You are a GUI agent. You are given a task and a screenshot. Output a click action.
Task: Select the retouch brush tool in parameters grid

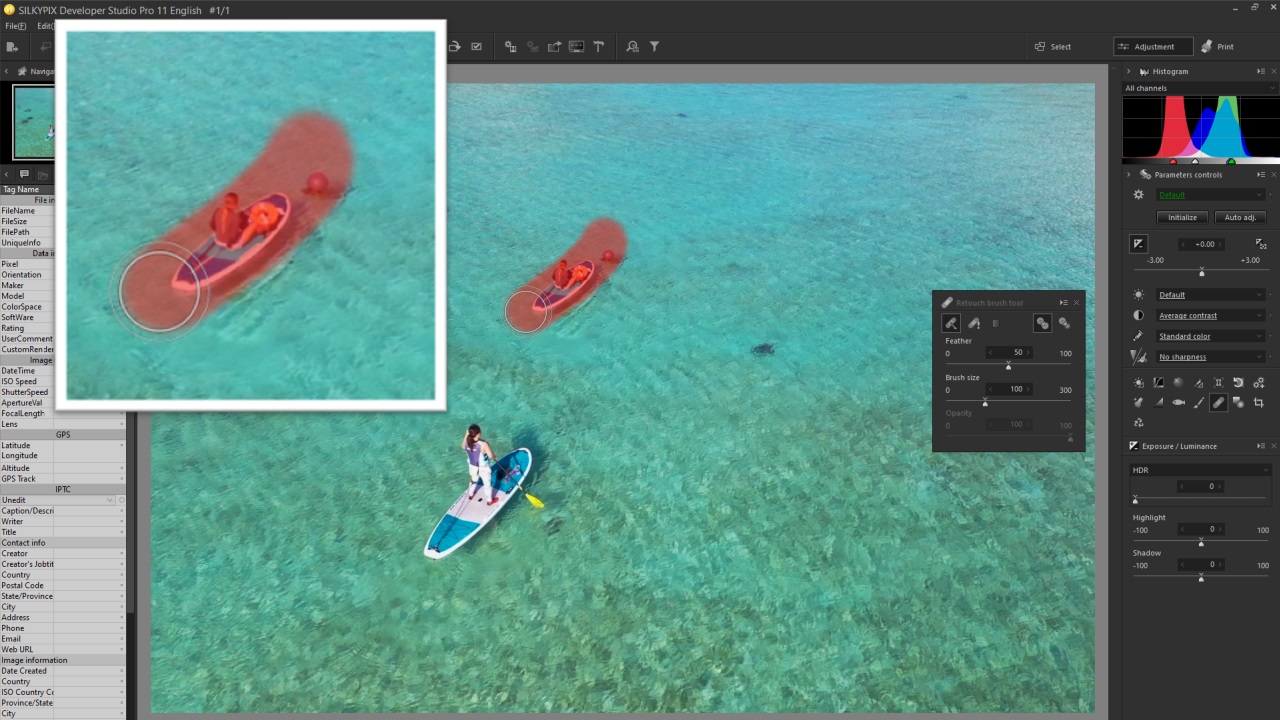pyautogui.click(x=1218, y=403)
